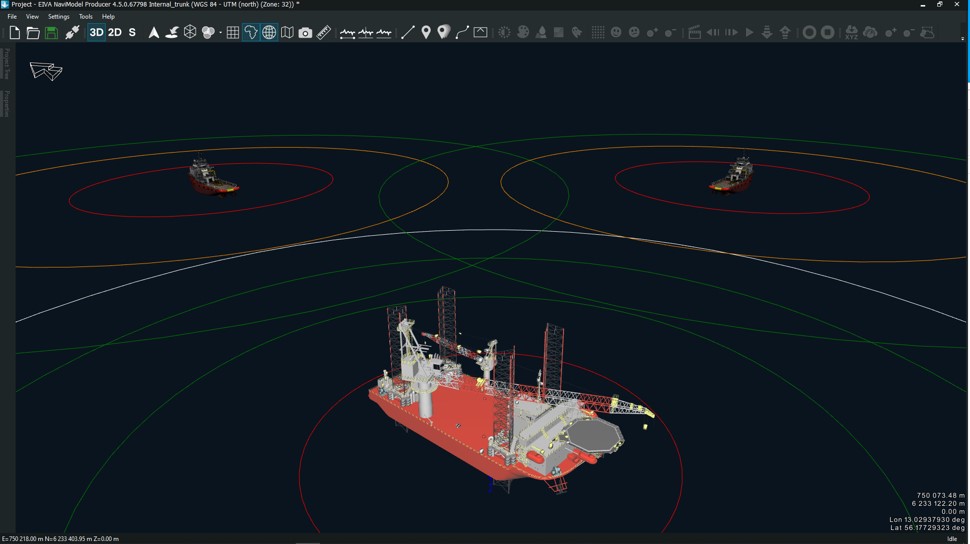Click the north arrow button in toolbar
The width and height of the screenshot is (970, 544).
[153, 33]
